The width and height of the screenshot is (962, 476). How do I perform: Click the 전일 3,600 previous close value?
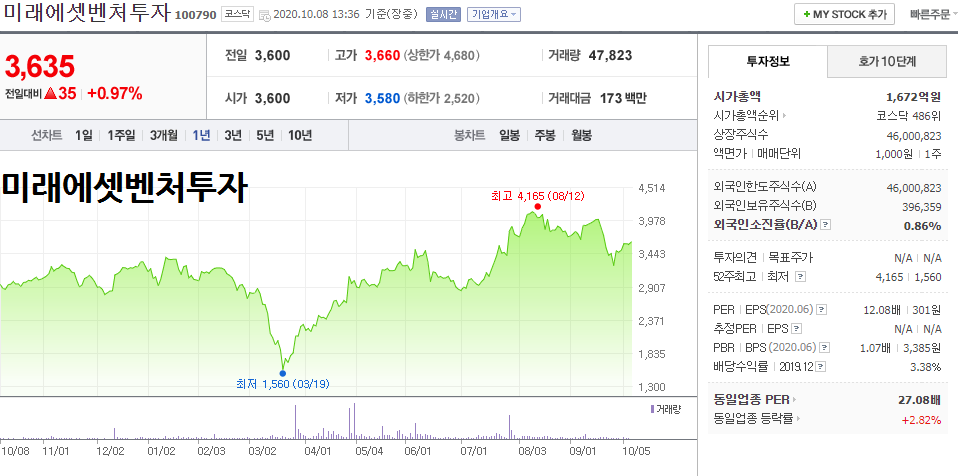[272, 56]
